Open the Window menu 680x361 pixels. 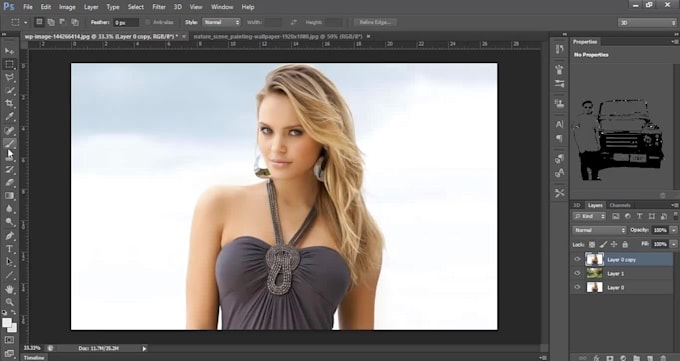tap(222, 7)
